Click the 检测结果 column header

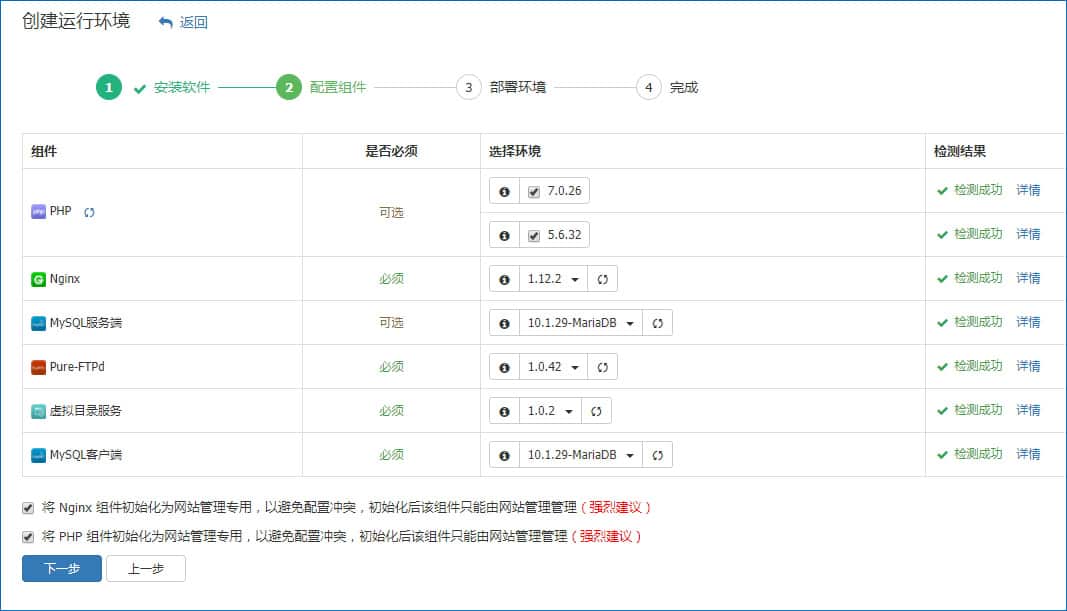[x=959, y=151]
